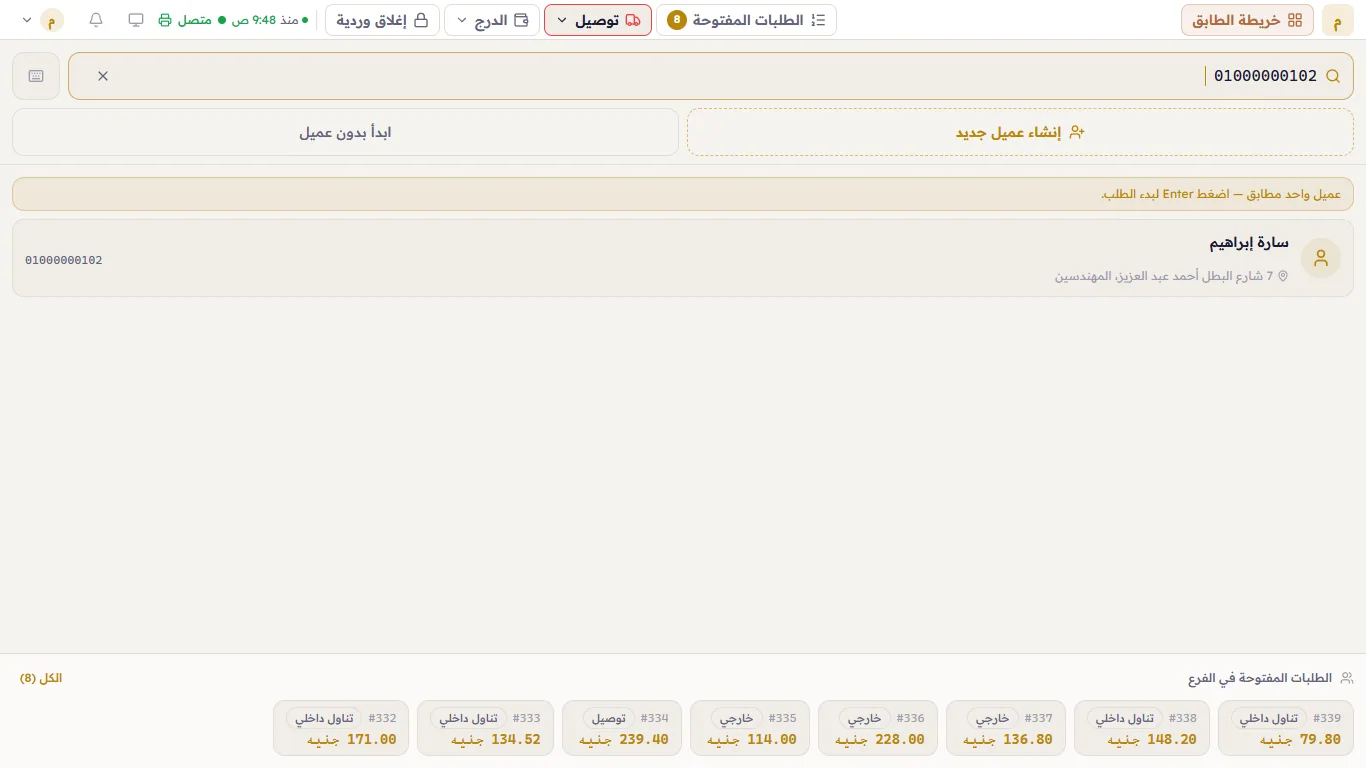Create a new customer (إنشاء عميل جديد)
This screenshot has height=768, width=1366.
(x=1021, y=132)
